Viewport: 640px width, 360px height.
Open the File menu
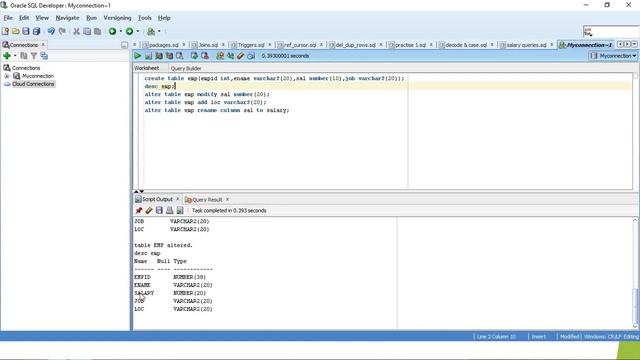[8, 18]
